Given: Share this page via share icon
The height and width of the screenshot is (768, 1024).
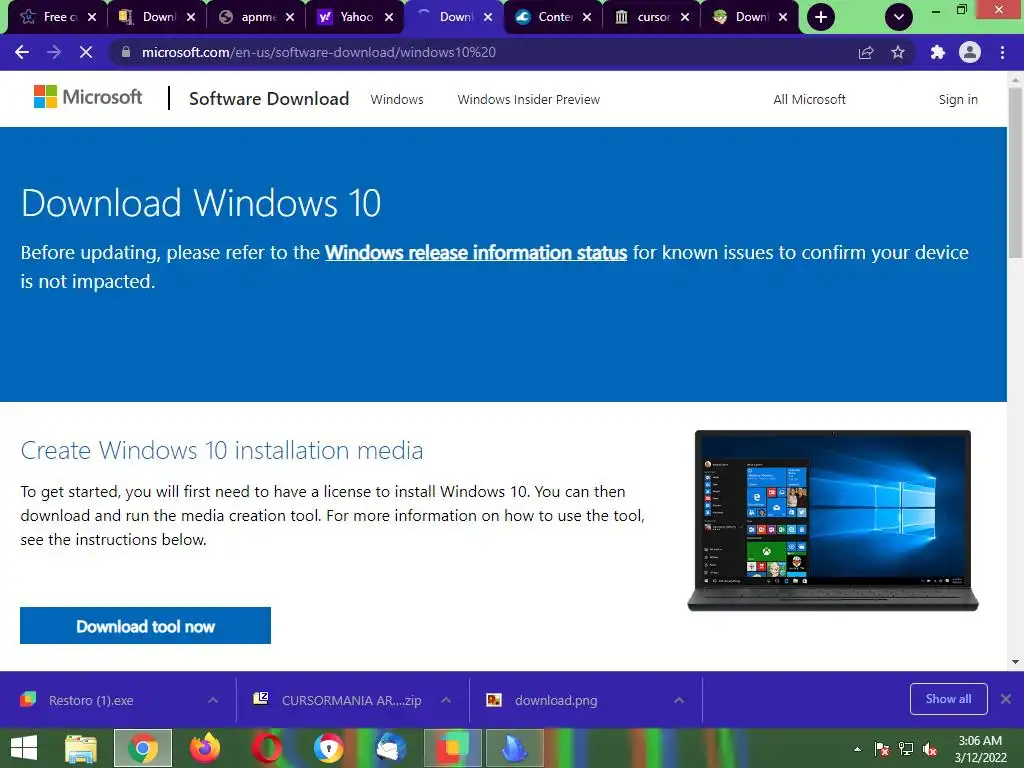Looking at the screenshot, I should [865, 52].
